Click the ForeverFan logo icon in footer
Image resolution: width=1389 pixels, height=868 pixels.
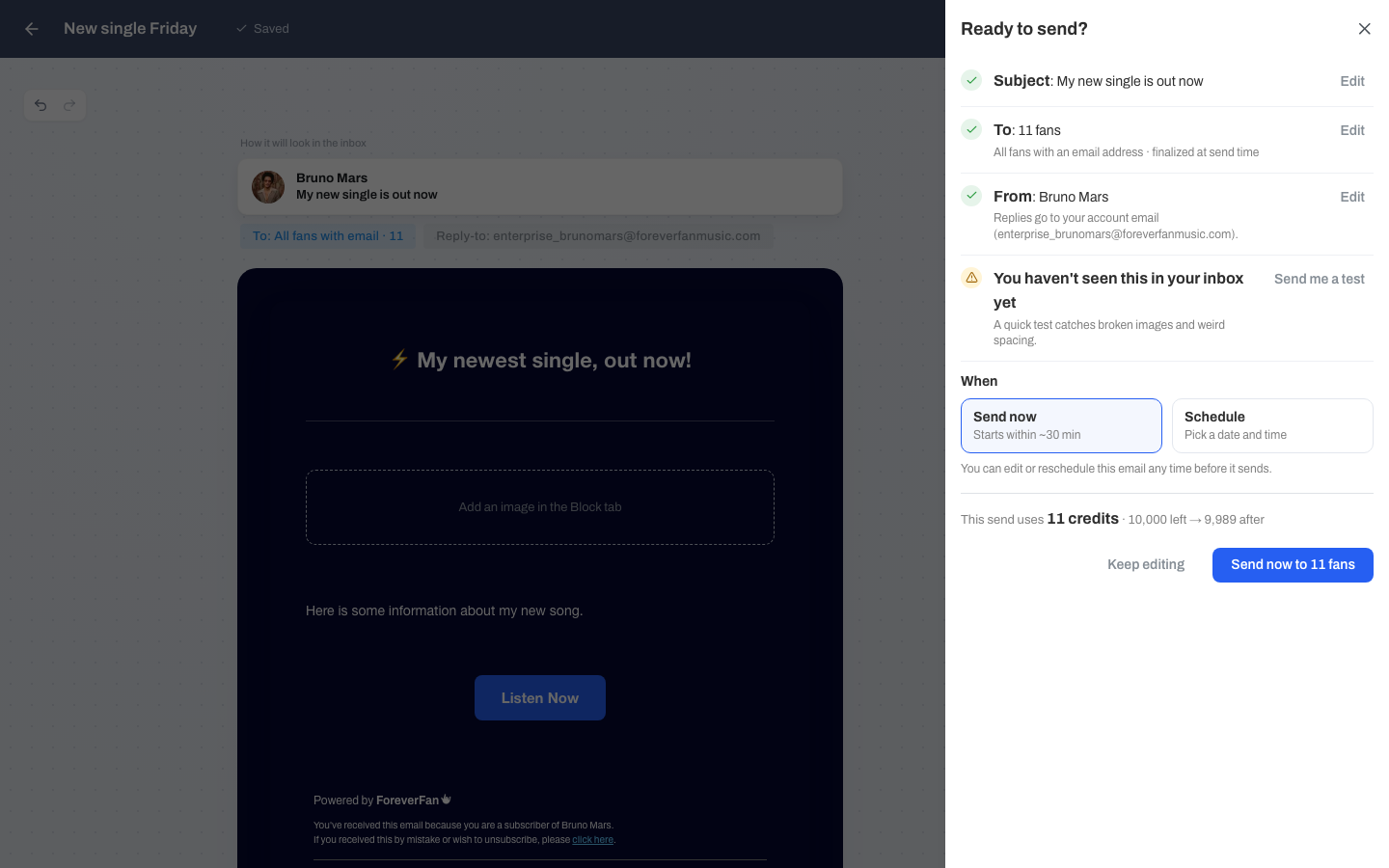(x=447, y=800)
